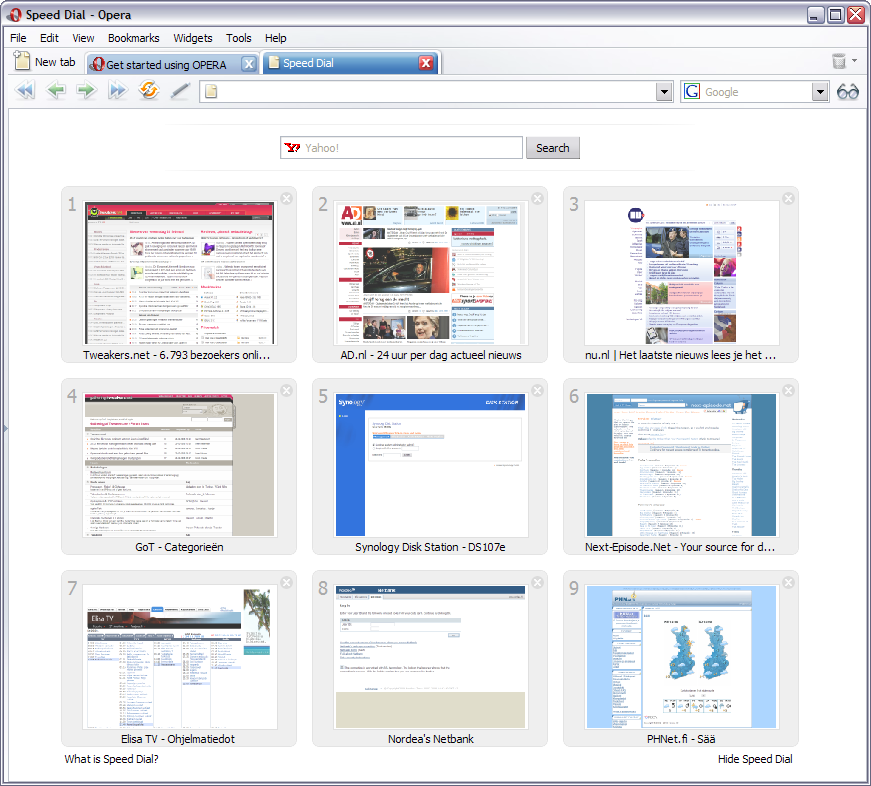Open the nu.nl speed dial thumbnail
This screenshot has width=871, height=786.
coord(681,273)
